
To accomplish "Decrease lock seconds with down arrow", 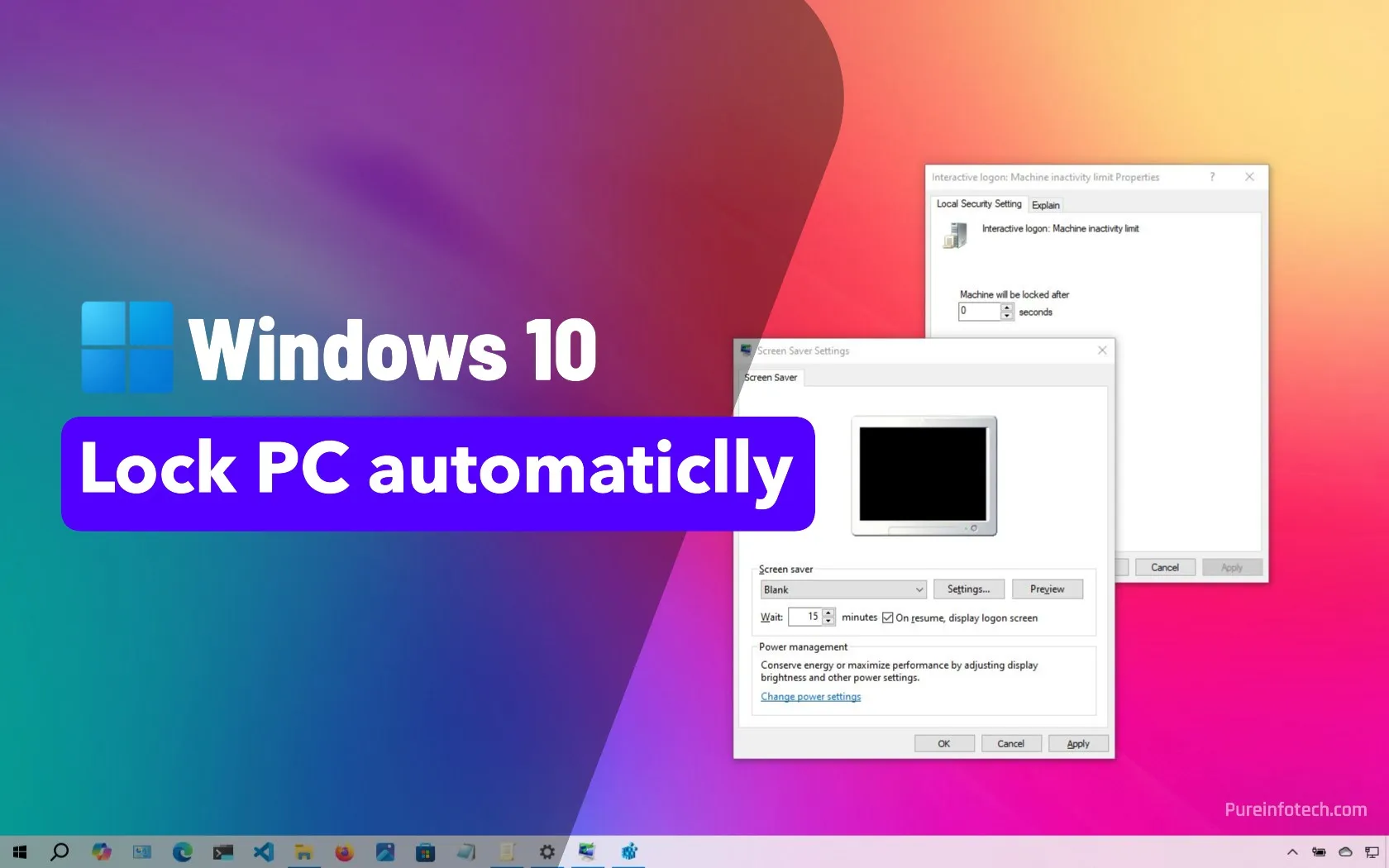I will click(1007, 316).
